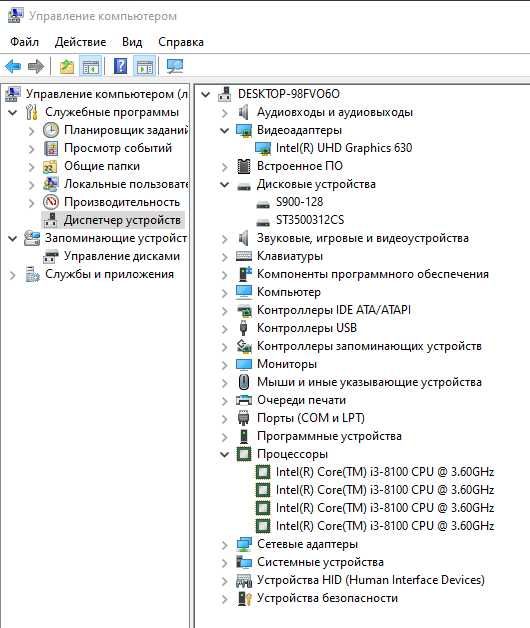Screen dimensions: 530x628
Task: Select Общие папки in the tree
Action: 102,166
